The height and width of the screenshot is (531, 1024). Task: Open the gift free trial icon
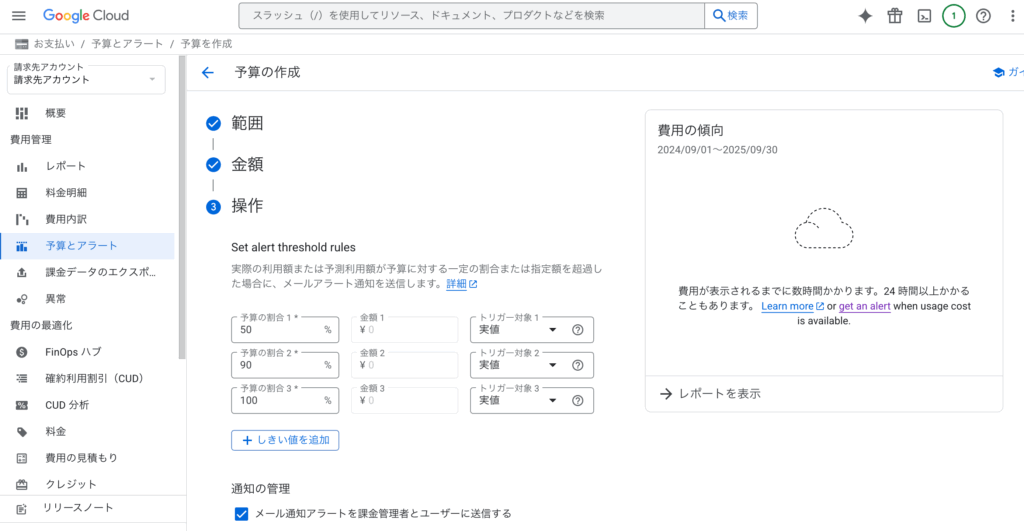coord(894,16)
